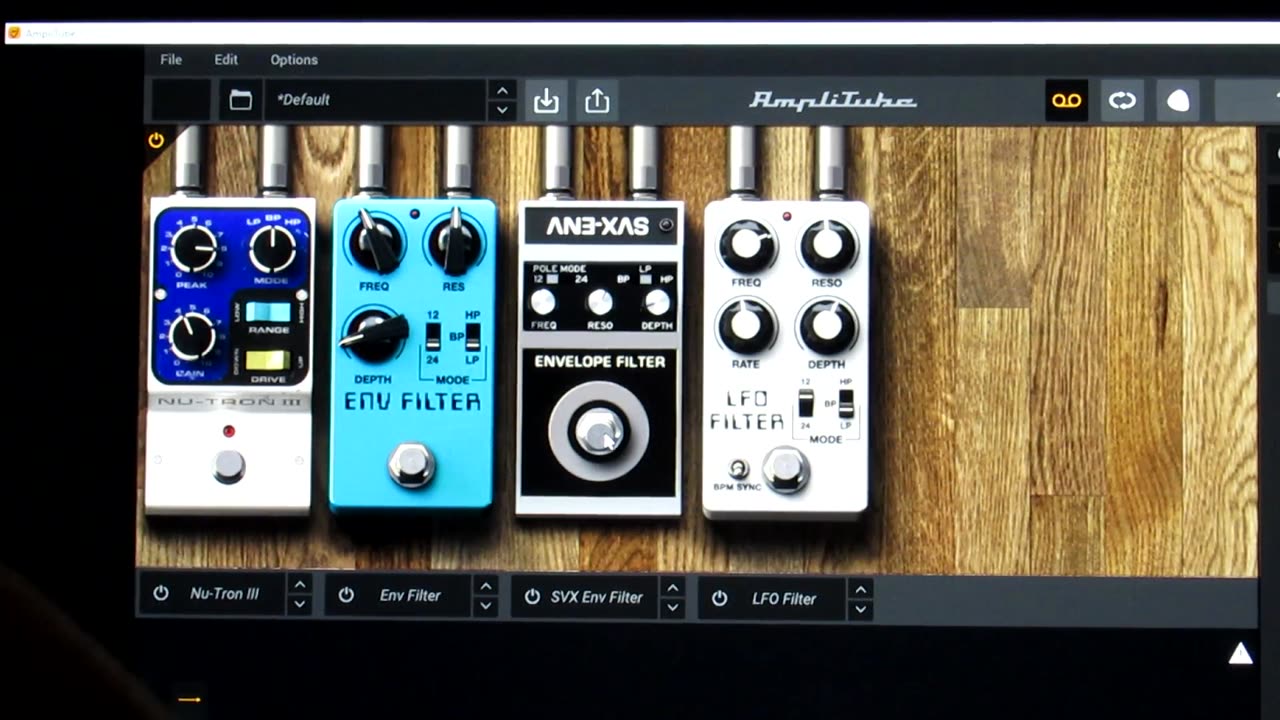The height and width of the screenshot is (720, 1280).
Task: Turn the LFO Filter RATE knob
Action: pyautogui.click(x=746, y=325)
